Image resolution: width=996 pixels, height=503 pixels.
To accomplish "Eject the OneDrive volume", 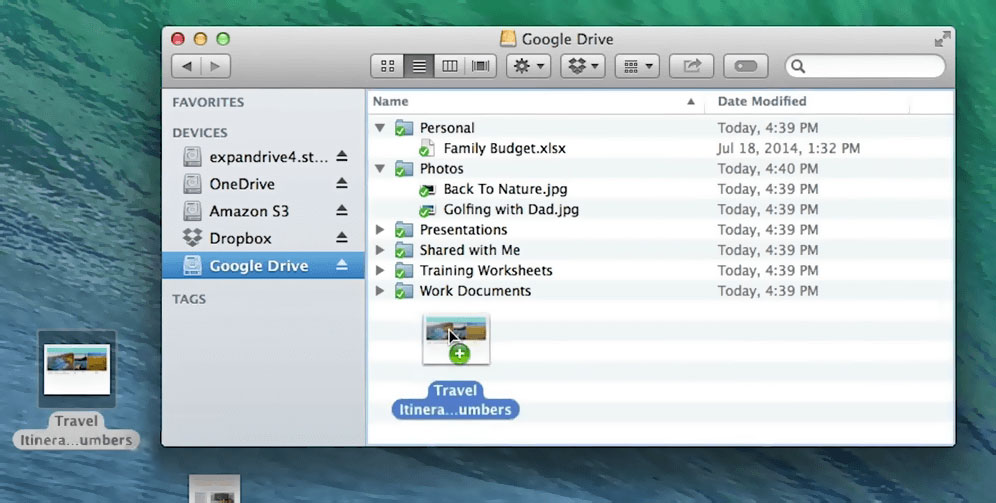I will click(341, 184).
